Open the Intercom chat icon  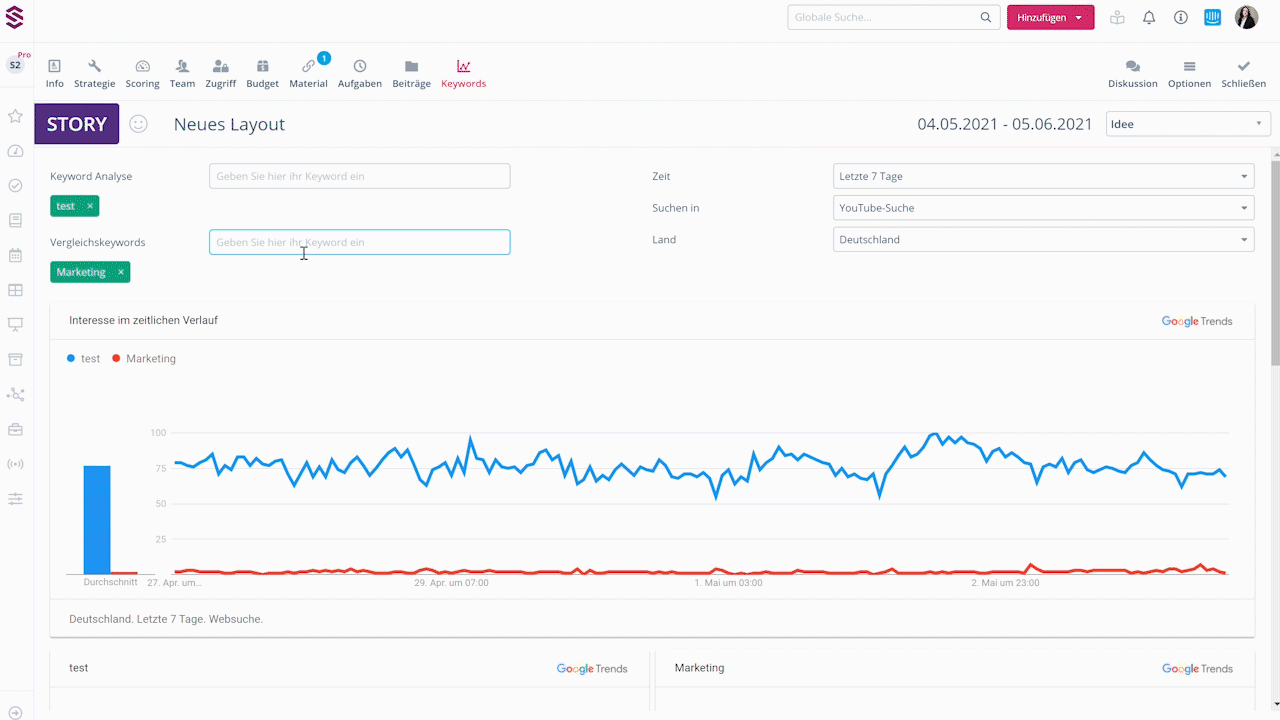(x=1212, y=17)
